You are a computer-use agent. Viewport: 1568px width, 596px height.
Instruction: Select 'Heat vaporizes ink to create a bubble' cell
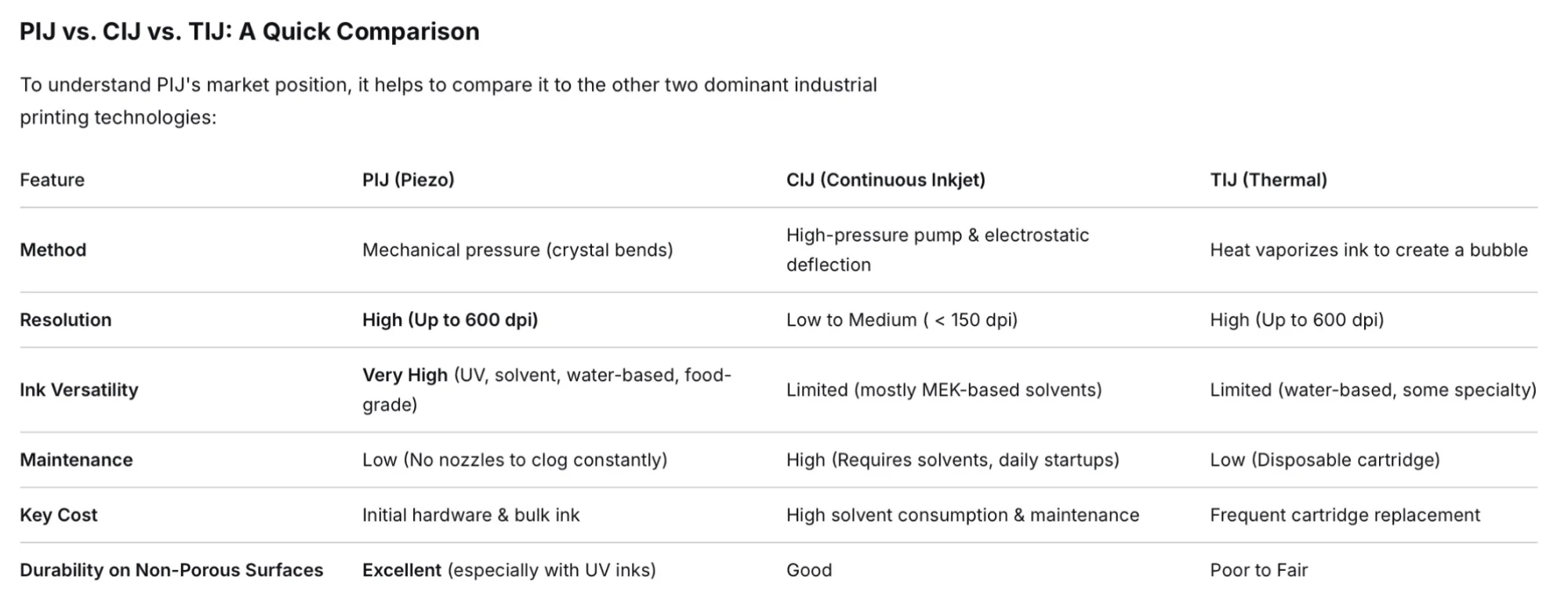1369,249
